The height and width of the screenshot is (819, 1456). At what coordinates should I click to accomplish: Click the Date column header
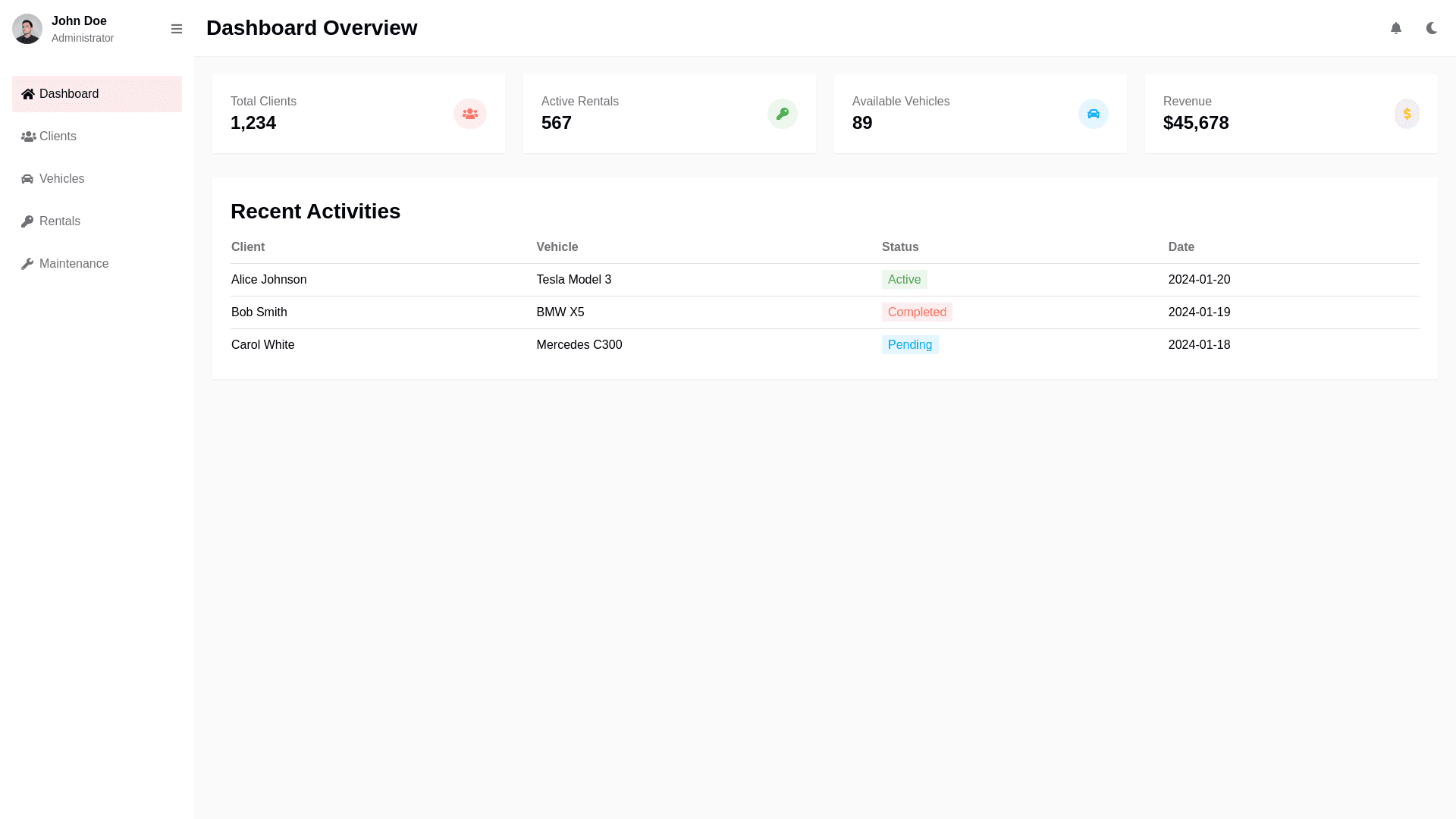click(x=1181, y=247)
